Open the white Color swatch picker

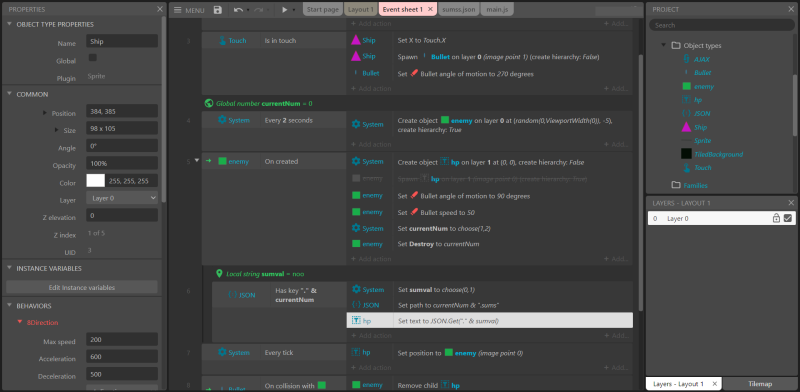[95, 181]
